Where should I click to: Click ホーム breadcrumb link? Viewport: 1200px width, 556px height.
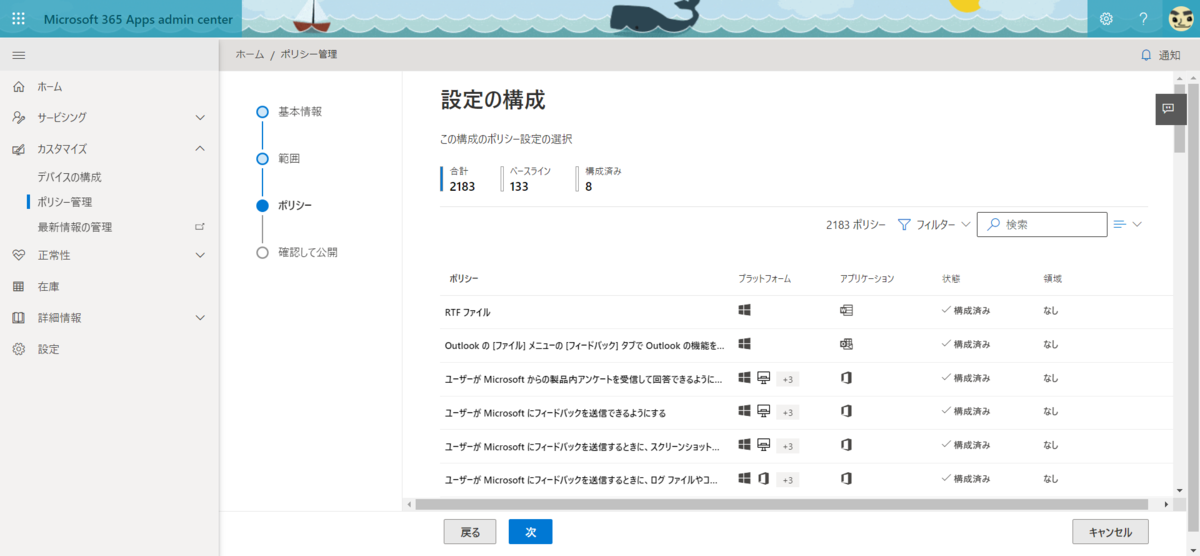tap(250, 55)
